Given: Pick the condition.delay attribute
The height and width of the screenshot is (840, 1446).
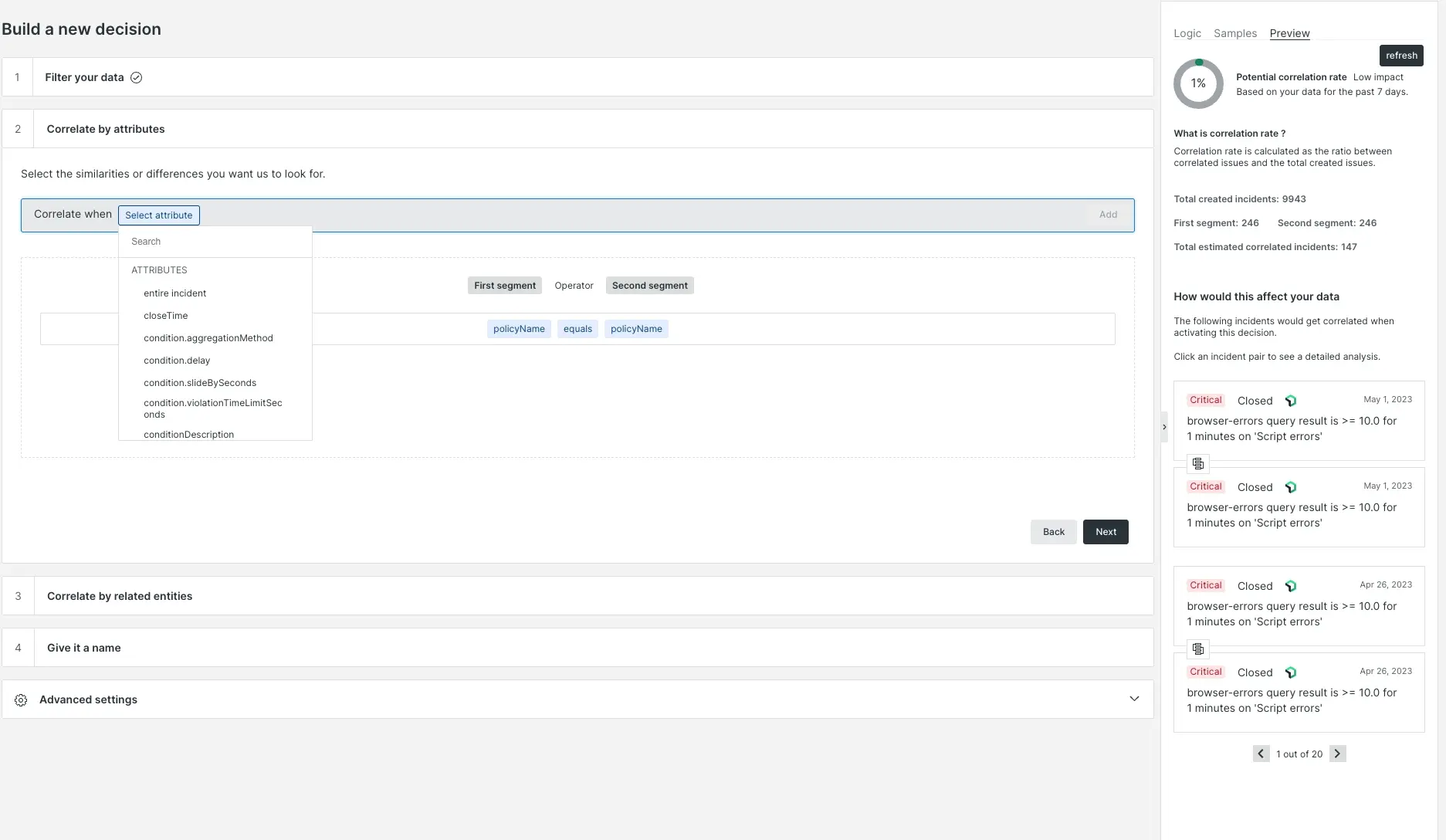Looking at the screenshot, I should tap(177, 361).
